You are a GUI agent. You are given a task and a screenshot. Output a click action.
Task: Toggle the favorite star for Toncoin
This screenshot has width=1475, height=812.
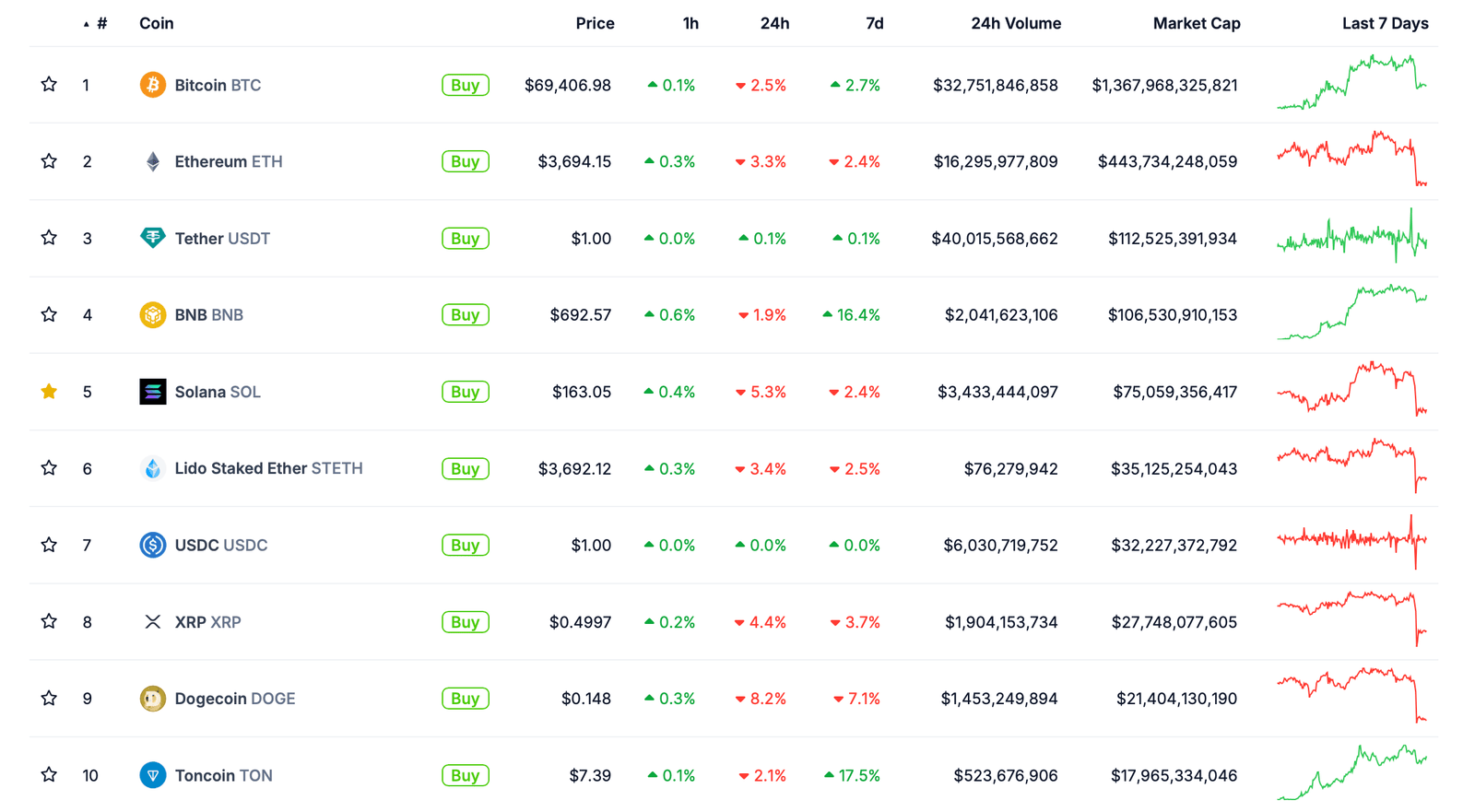click(49, 775)
